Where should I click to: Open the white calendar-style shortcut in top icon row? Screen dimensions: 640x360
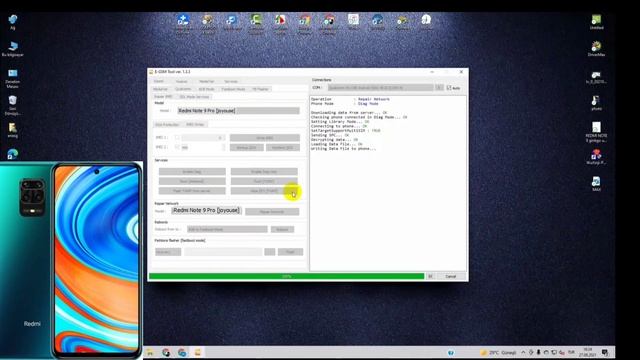pyautogui.click(x=353, y=21)
